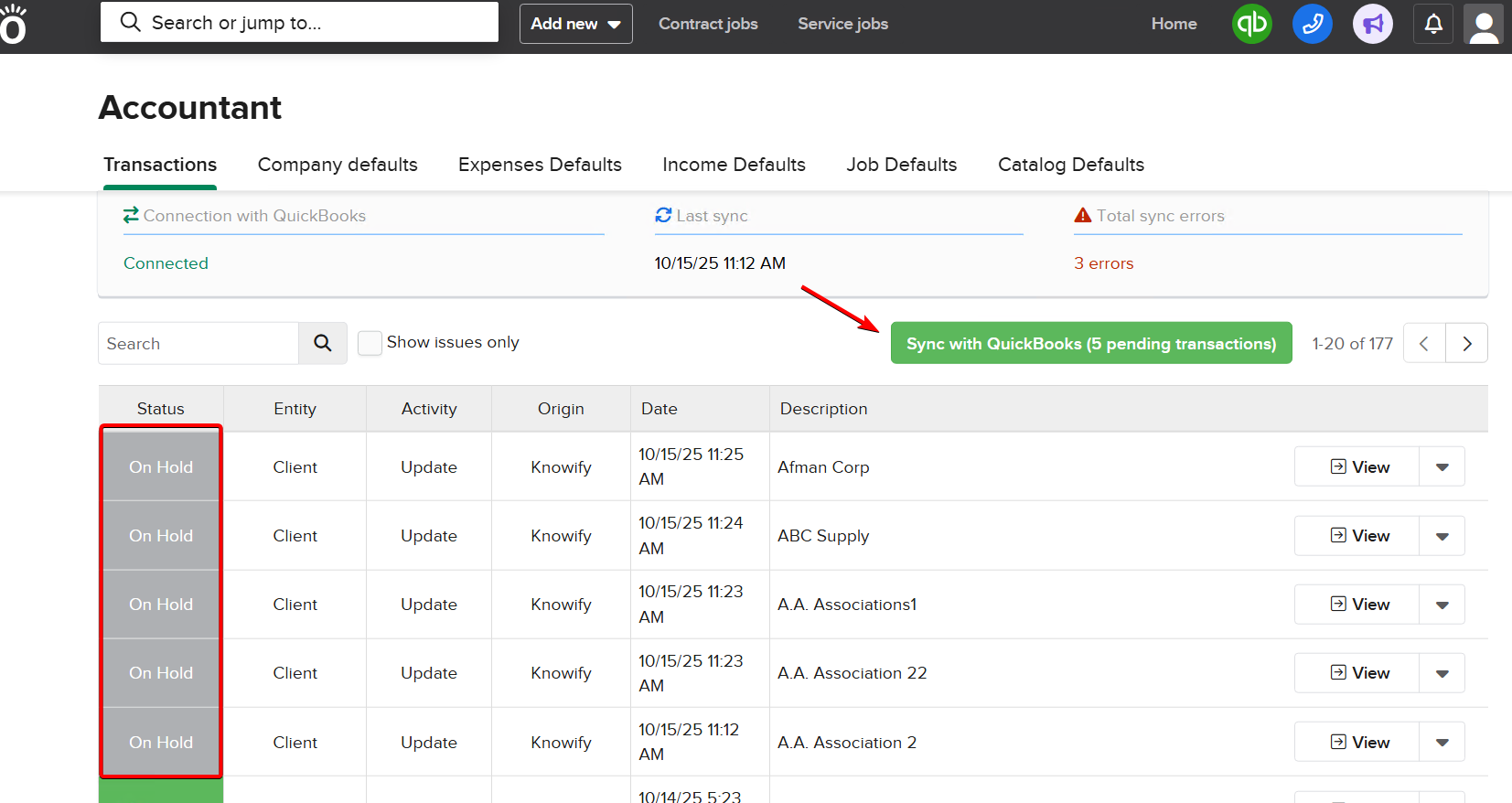The width and height of the screenshot is (1512, 803).
Task: Enable the Show issues only checkbox
Action: click(x=370, y=343)
